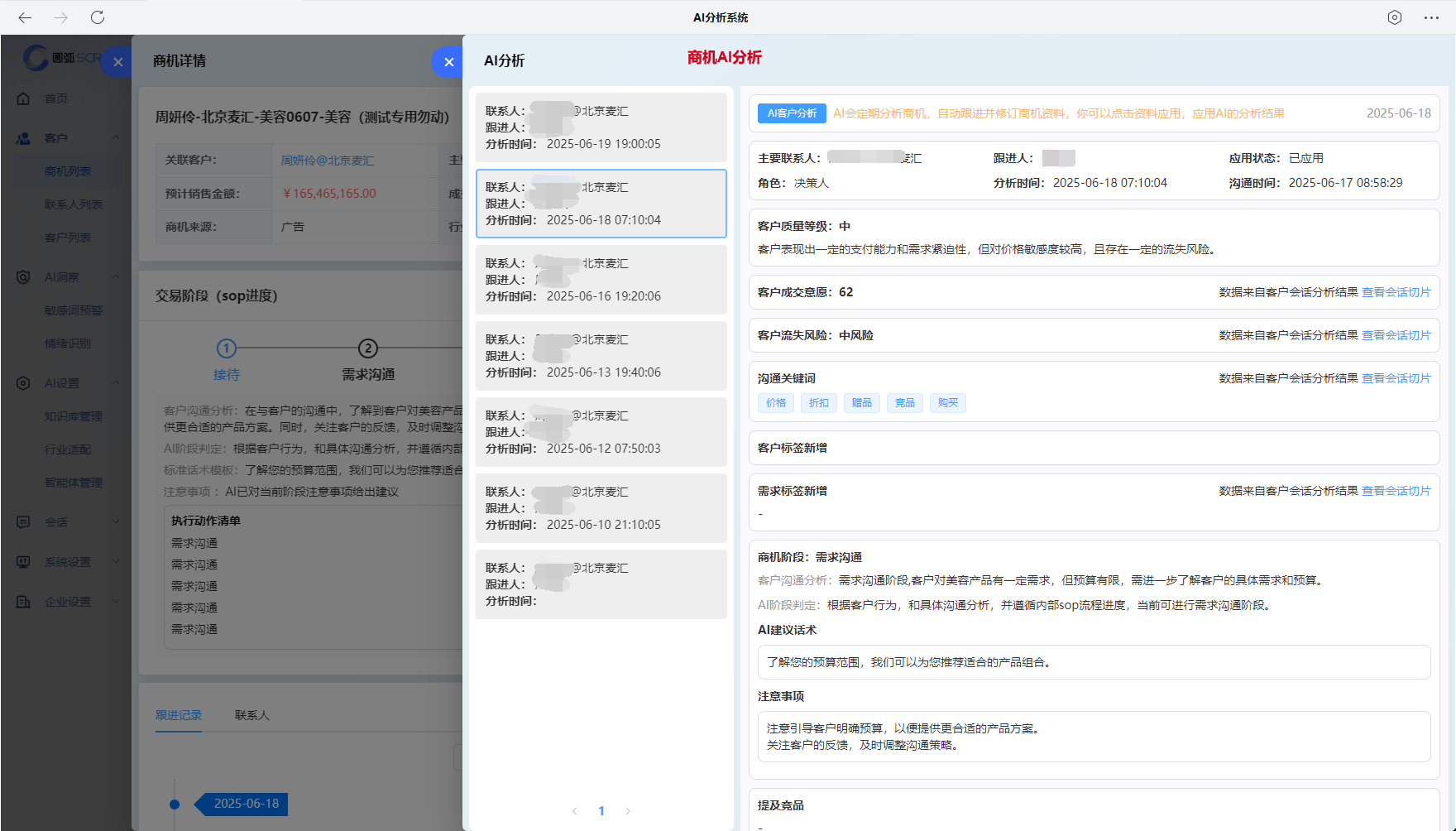Select analysis record dated 2025-06-19 19:00:05
This screenshot has width=1456, height=831.
(x=601, y=127)
